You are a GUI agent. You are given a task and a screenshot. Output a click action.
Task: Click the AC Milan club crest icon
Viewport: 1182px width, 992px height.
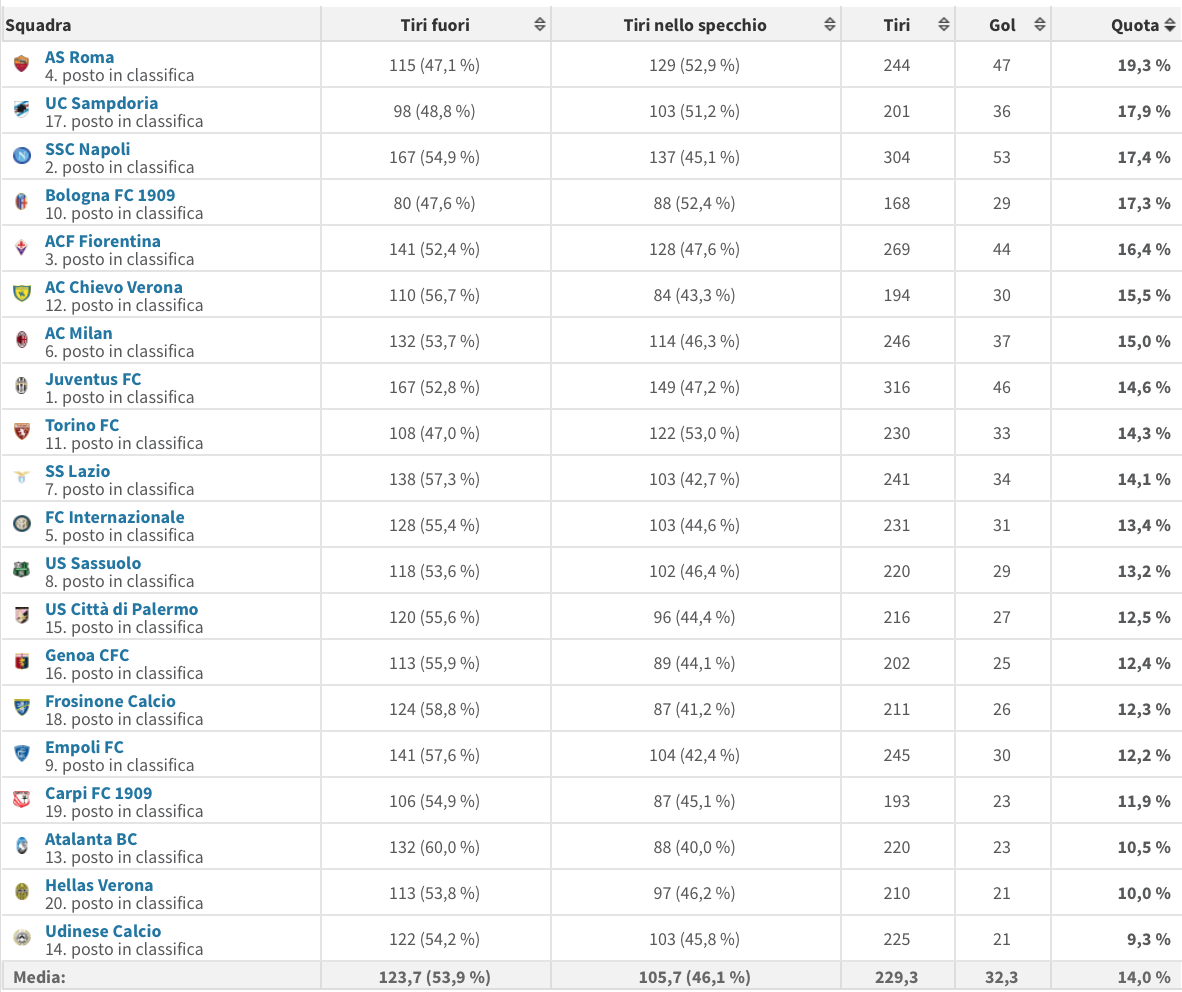point(22,341)
